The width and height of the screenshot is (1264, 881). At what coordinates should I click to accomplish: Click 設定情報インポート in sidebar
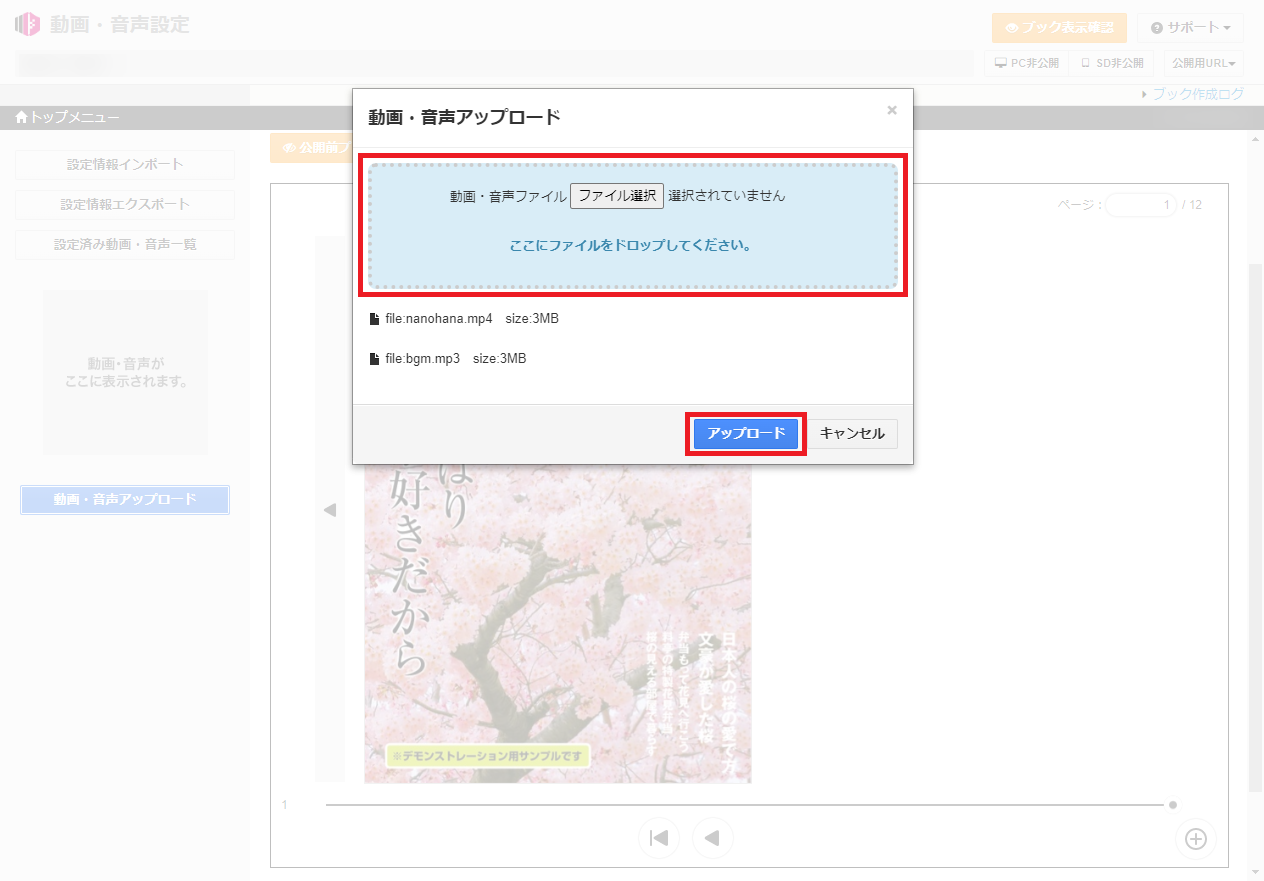(x=125, y=165)
